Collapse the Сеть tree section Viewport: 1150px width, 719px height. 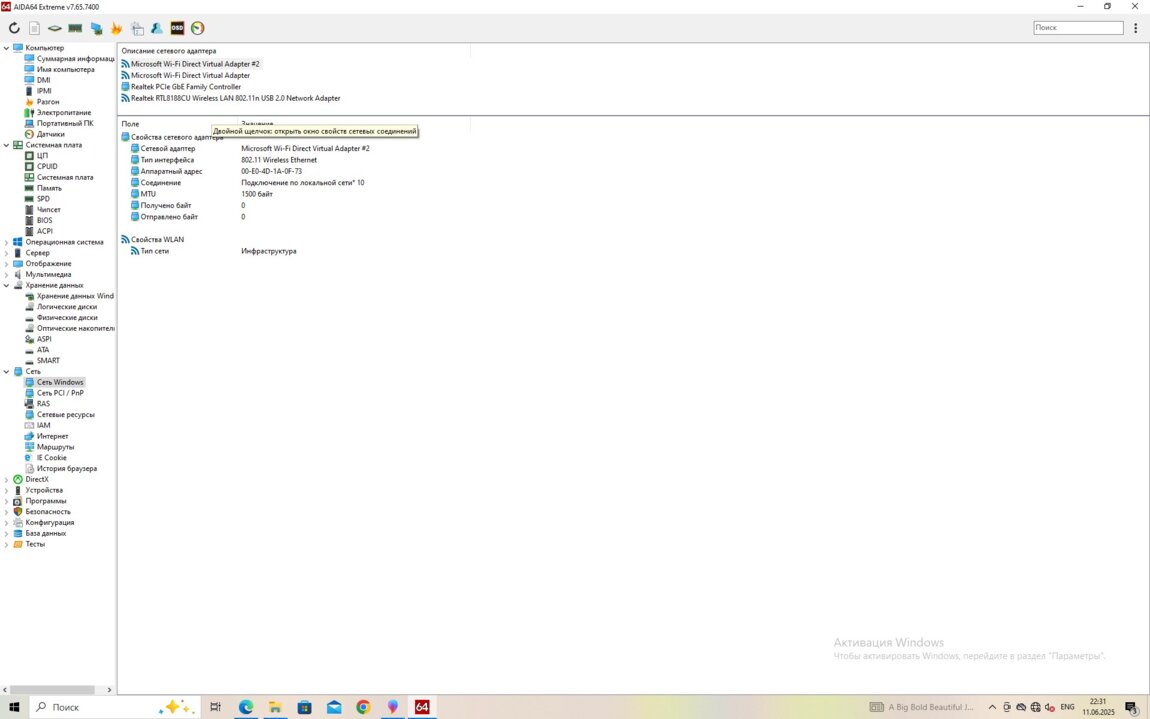[x=7, y=372]
